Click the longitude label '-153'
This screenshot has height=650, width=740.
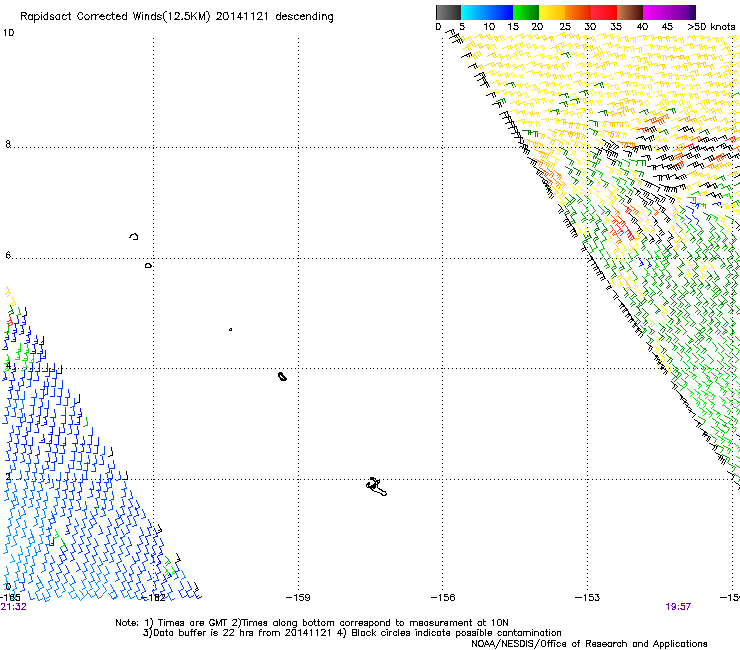[x=588, y=598]
